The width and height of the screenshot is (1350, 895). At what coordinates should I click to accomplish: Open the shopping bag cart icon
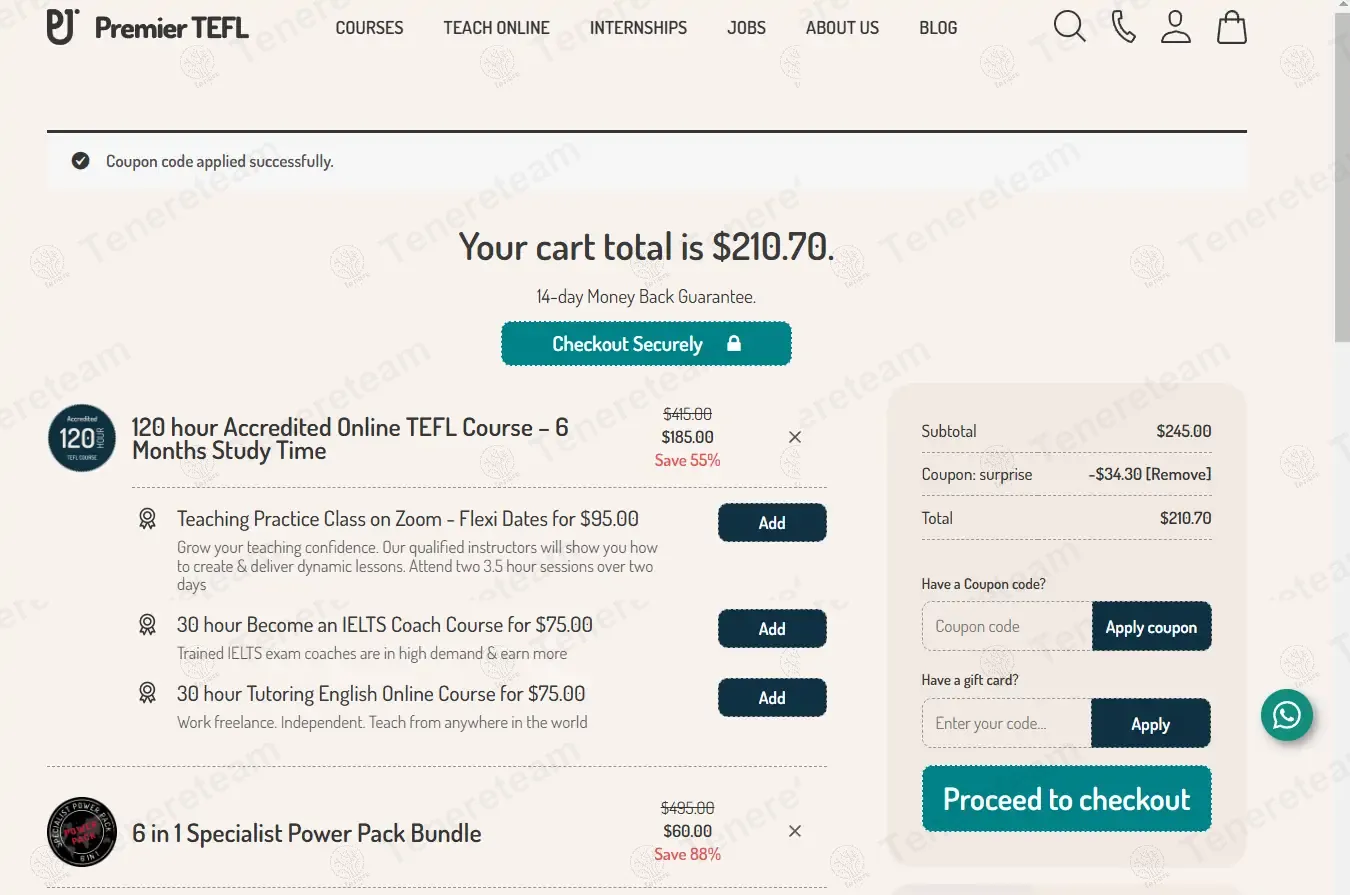click(1231, 27)
